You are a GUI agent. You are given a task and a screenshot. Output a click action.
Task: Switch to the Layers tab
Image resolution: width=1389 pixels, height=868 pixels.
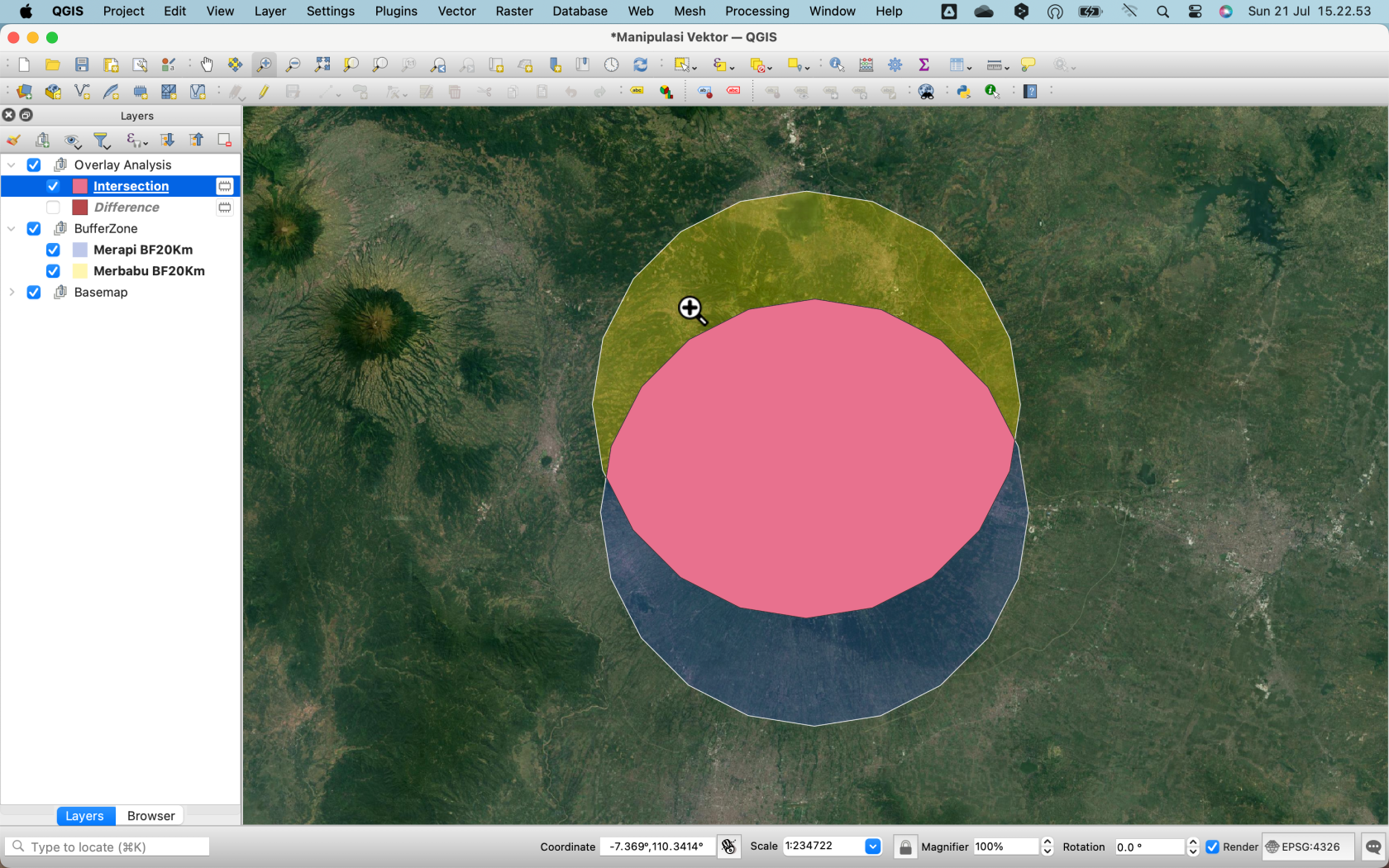(x=85, y=816)
